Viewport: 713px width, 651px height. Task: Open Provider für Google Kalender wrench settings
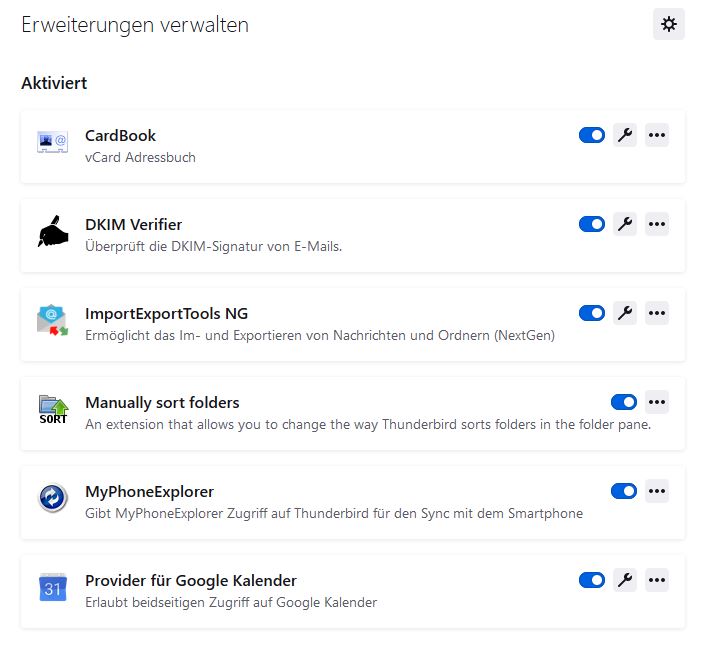point(625,580)
